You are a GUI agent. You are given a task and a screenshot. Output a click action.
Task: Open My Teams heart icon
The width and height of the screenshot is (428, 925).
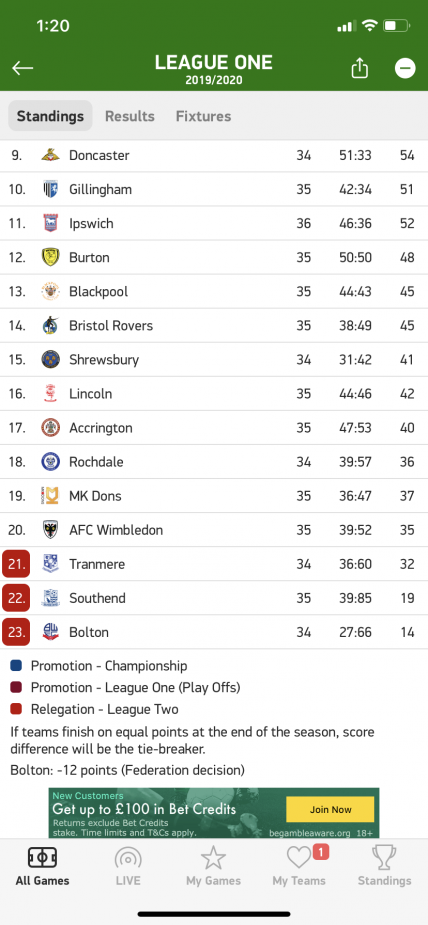(299, 858)
